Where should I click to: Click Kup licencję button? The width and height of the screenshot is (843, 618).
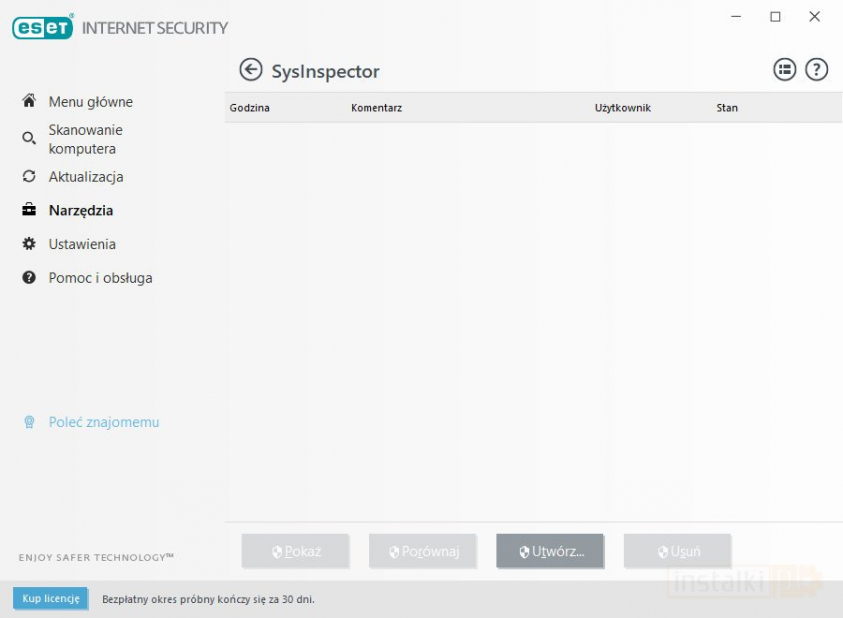[50, 599]
